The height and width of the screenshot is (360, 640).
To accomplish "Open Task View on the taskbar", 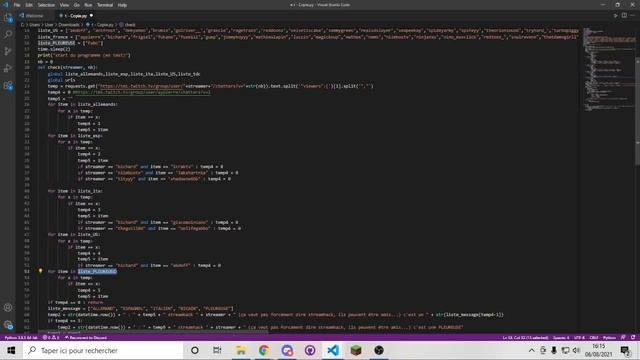I will pyautogui.click(x=217, y=350).
